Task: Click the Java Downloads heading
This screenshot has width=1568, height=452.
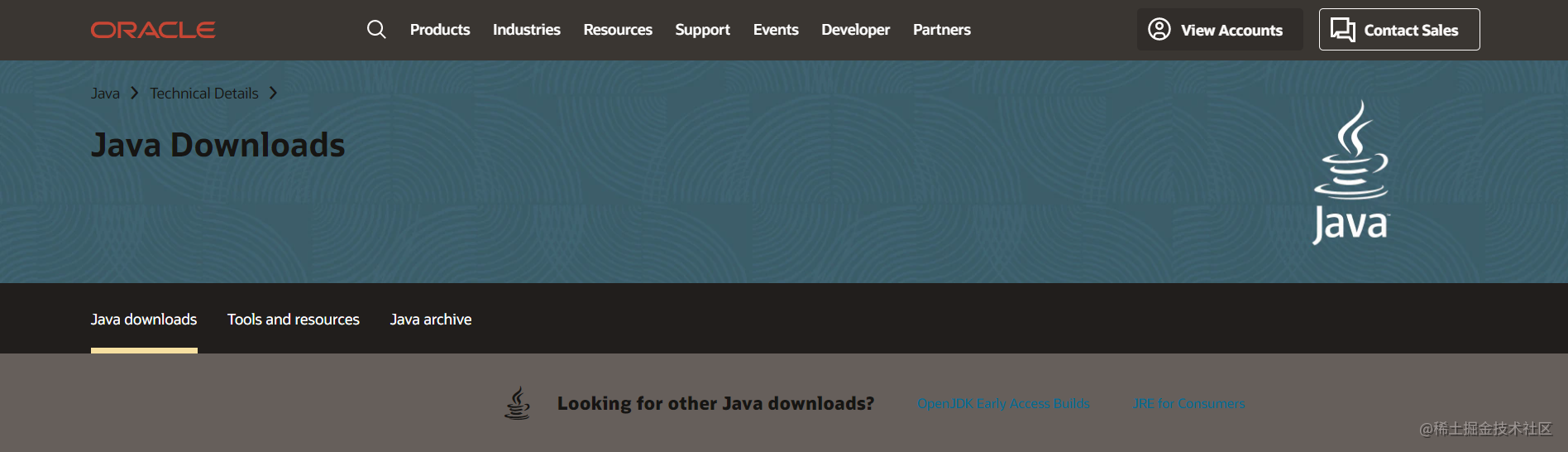Action: point(218,145)
